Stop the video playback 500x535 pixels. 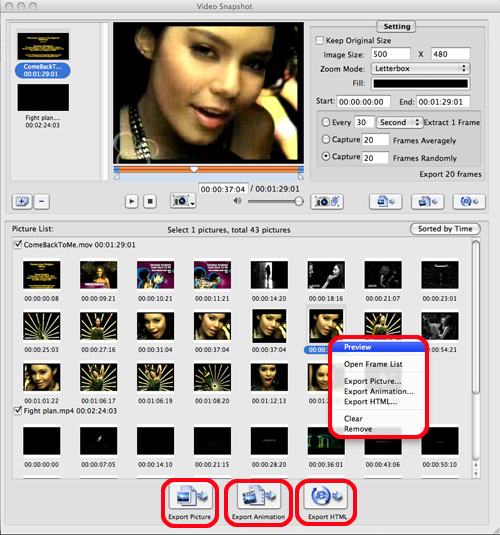(x=150, y=201)
